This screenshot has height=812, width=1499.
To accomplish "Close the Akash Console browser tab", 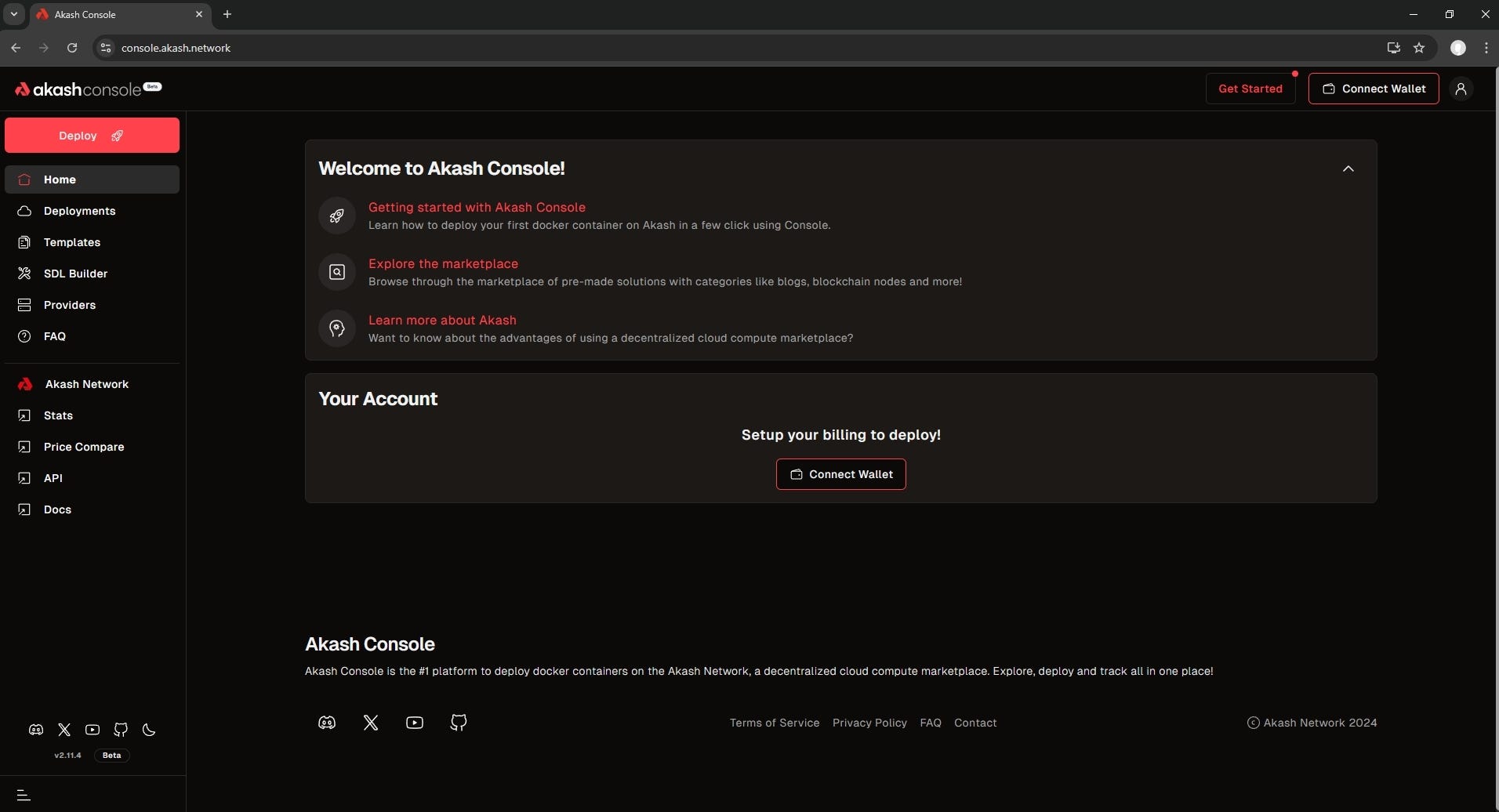I will pyautogui.click(x=199, y=14).
